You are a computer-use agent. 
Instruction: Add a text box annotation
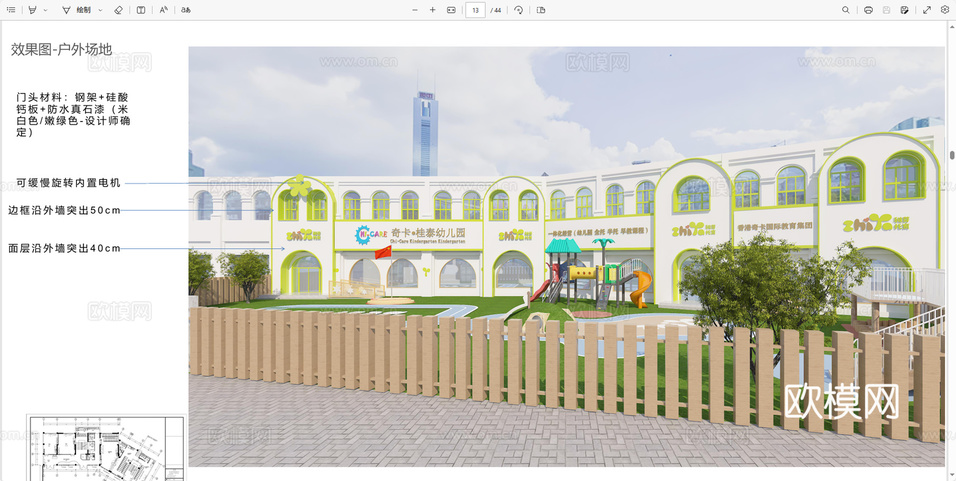click(x=141, y=10)
